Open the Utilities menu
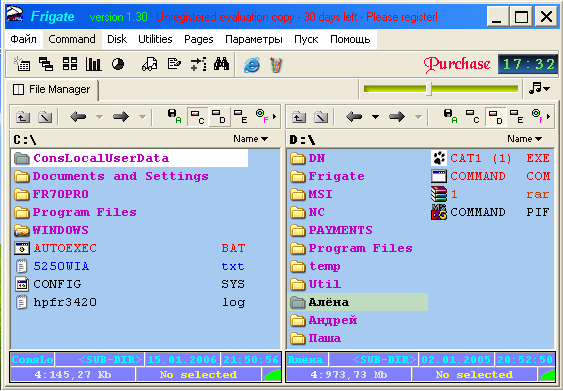Image resolution: width=563 pixels, height=391 pixels. [x=155, y=39]
